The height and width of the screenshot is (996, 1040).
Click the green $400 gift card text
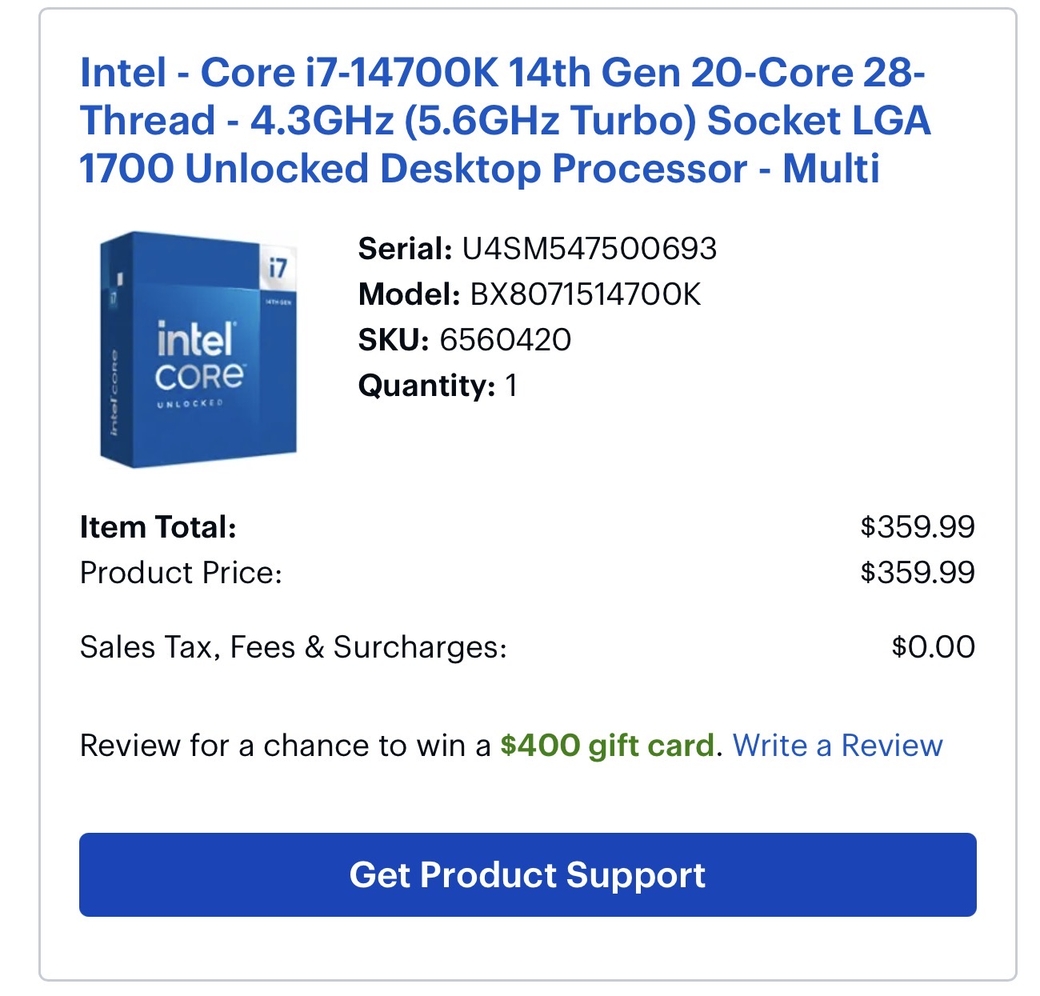point(608,745)
